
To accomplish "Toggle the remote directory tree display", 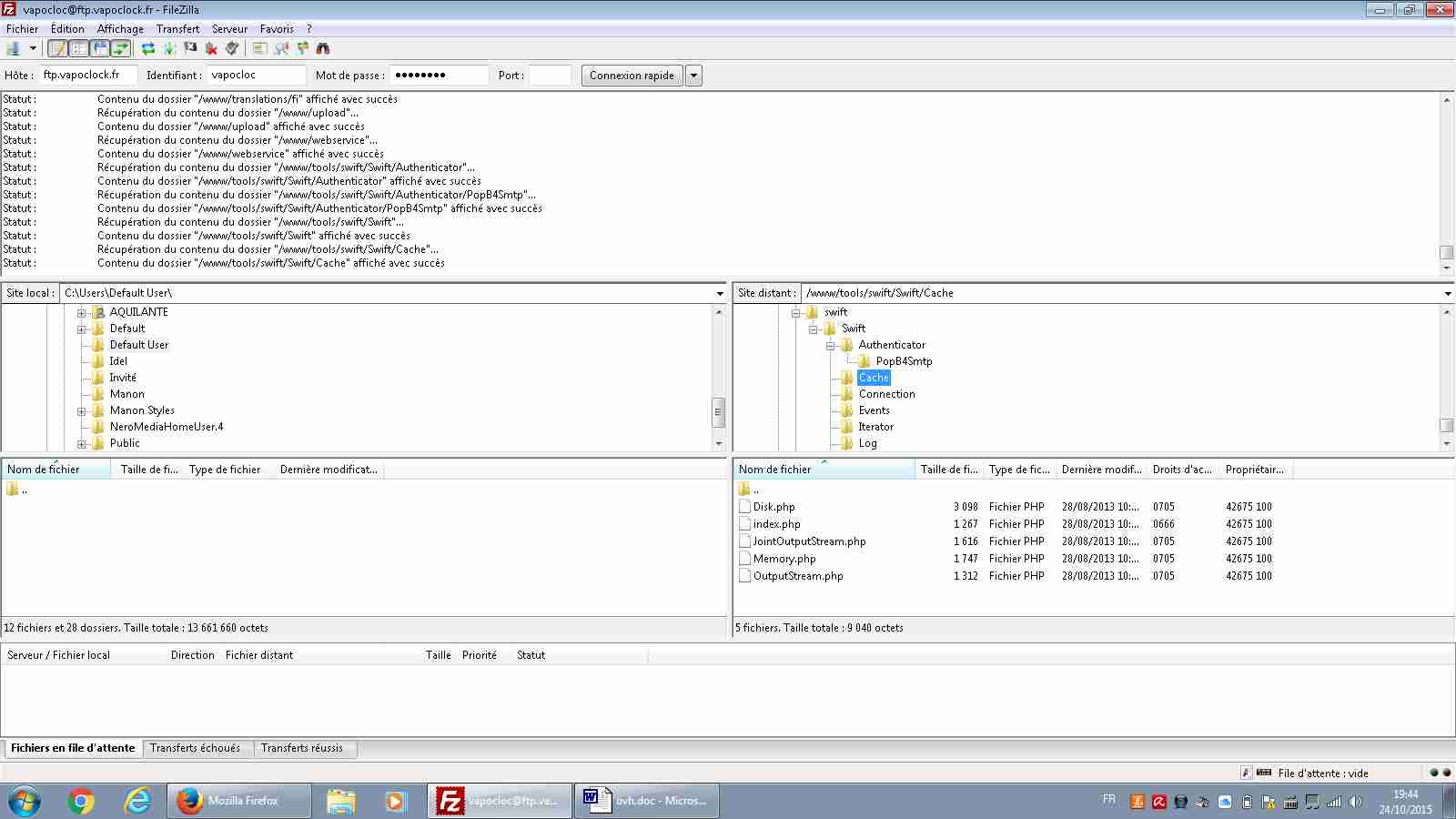I will (x=100, y=48).
